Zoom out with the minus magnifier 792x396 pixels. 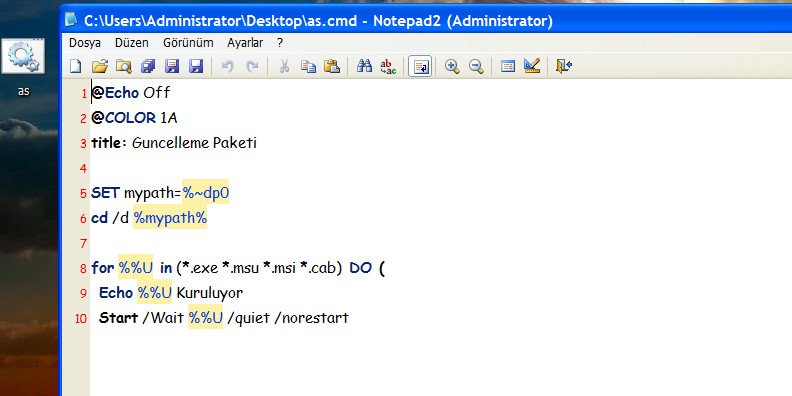click(x=476, y=66)
